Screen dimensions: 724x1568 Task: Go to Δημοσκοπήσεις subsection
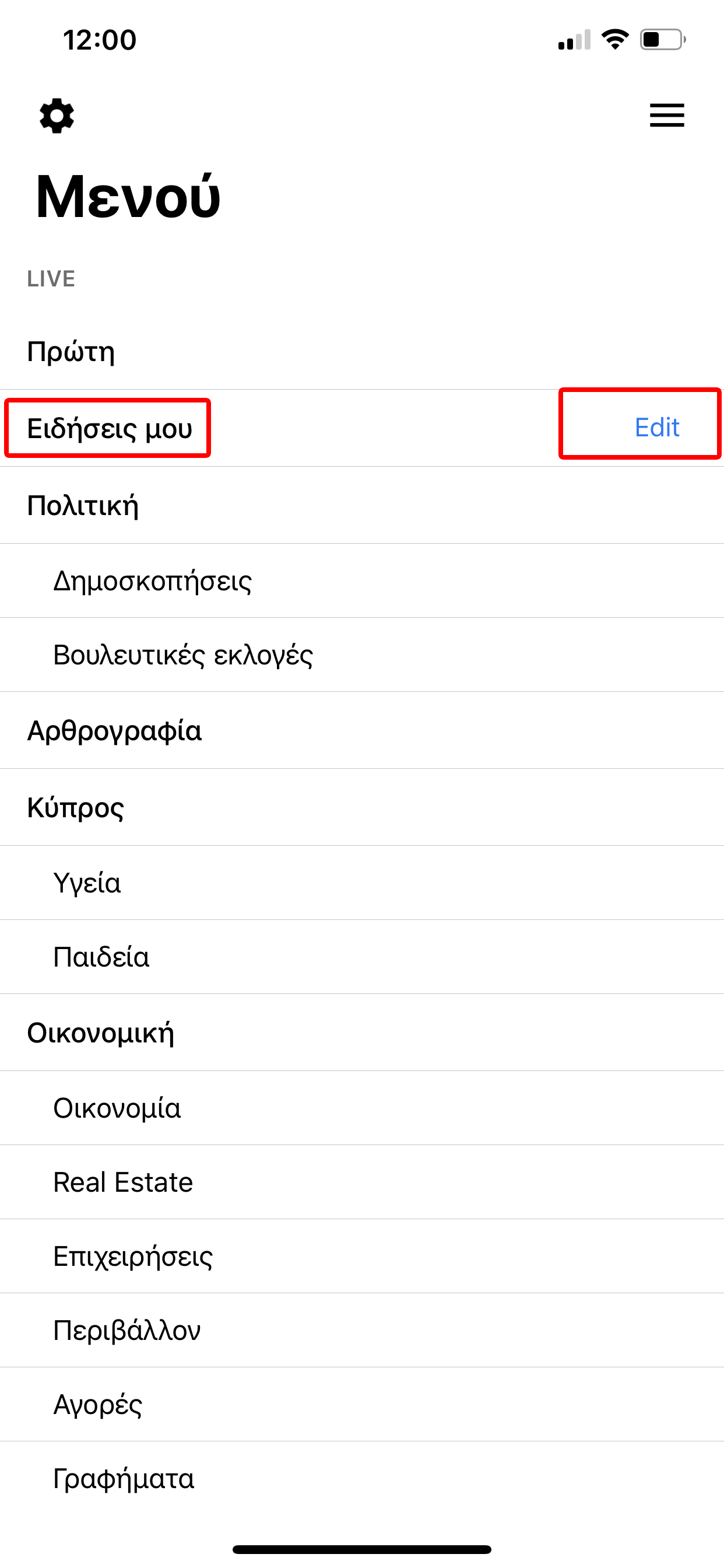[362, 580]
